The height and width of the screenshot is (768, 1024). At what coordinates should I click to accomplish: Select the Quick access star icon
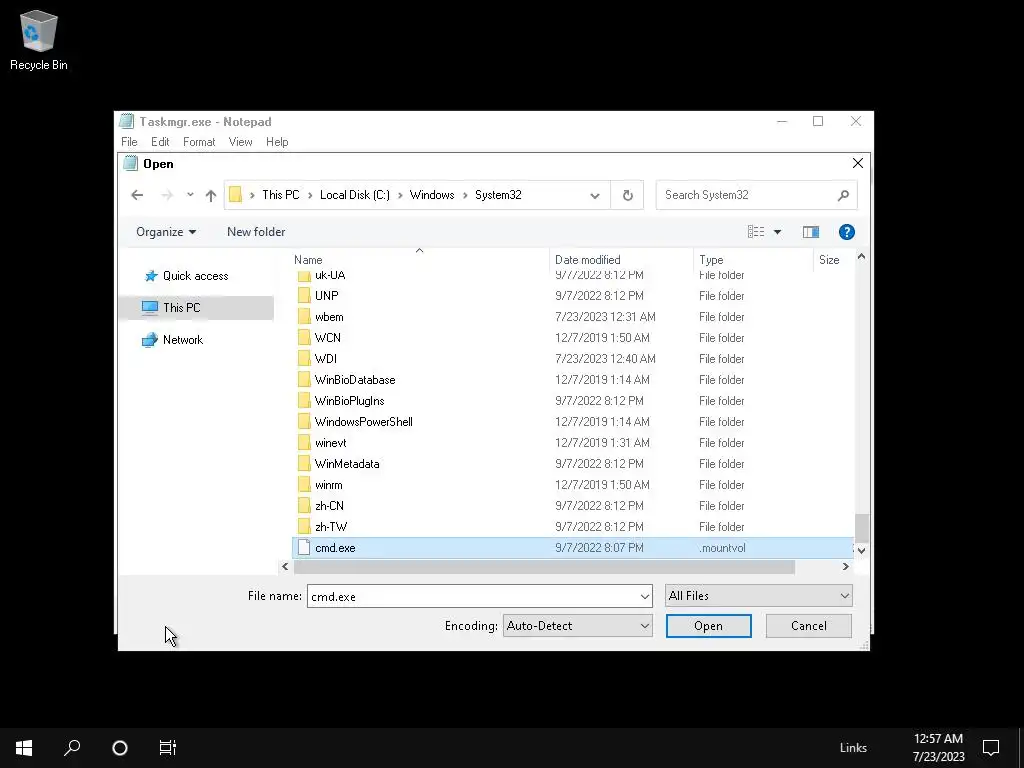(151, 276)
